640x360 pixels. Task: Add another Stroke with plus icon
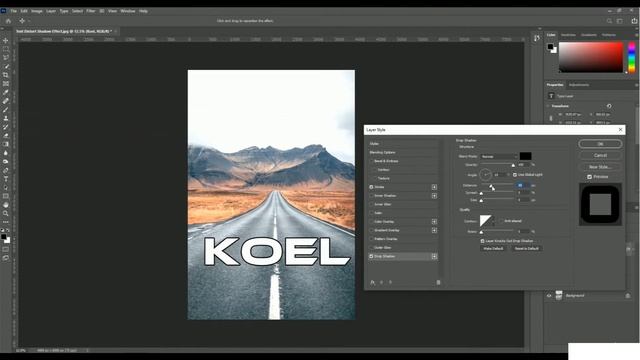pyautogui.click(x=434, y=187)
